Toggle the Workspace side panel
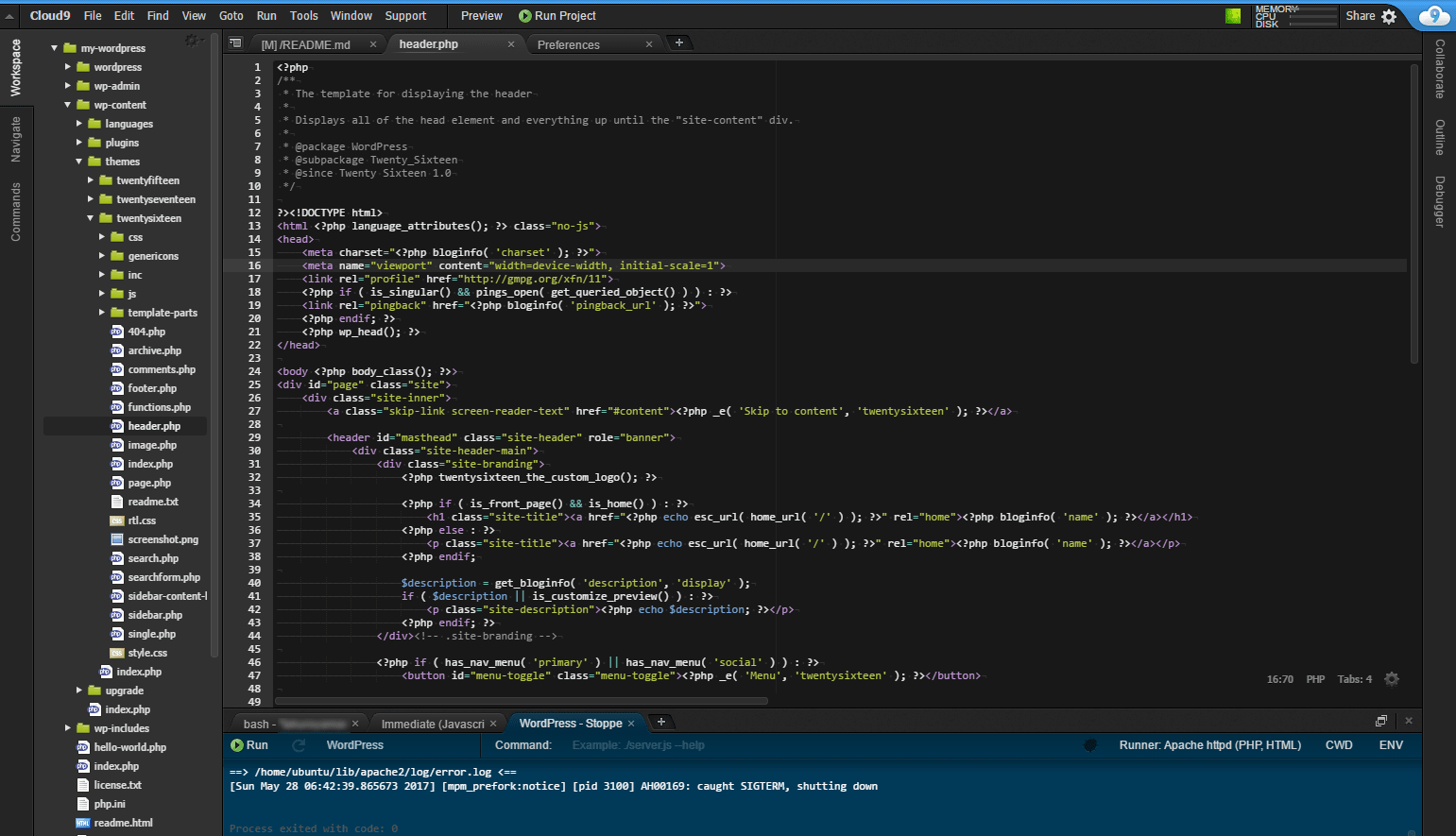Image resolution: width=1456 pixels, height=836 pixels. (16, 68)
